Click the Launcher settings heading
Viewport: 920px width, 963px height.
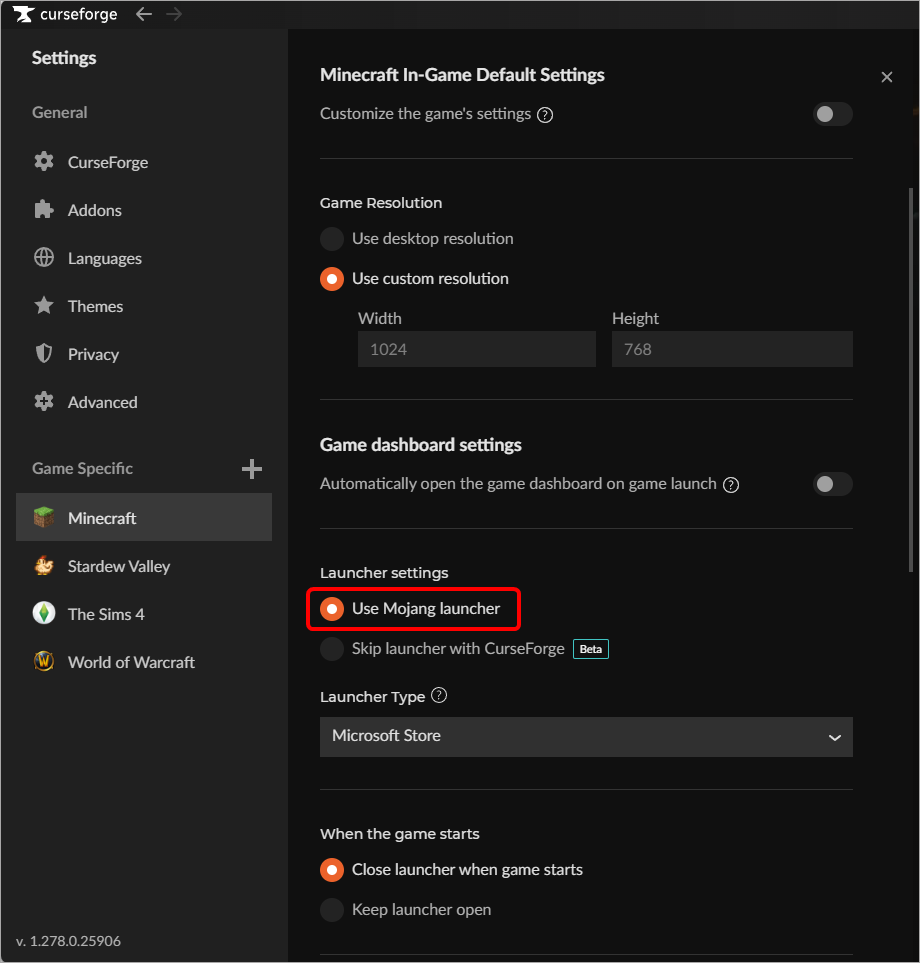[x=384, y=573]
